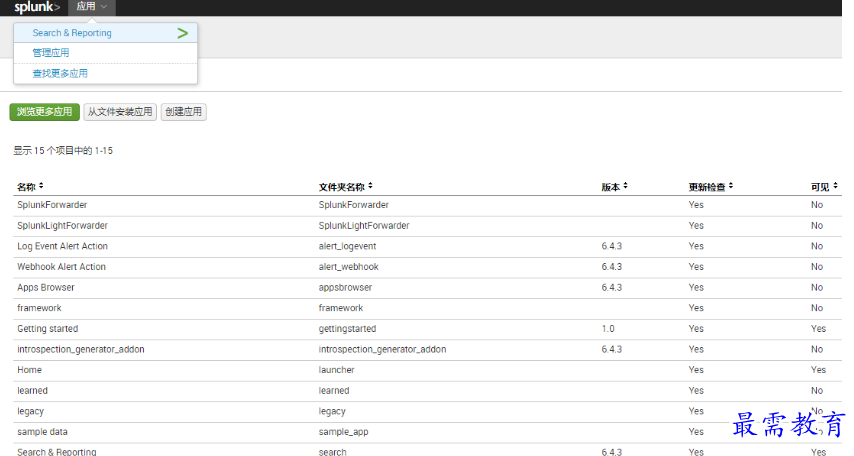Click the Splunk logo
854x456 pixels.
tap(37, 7)
